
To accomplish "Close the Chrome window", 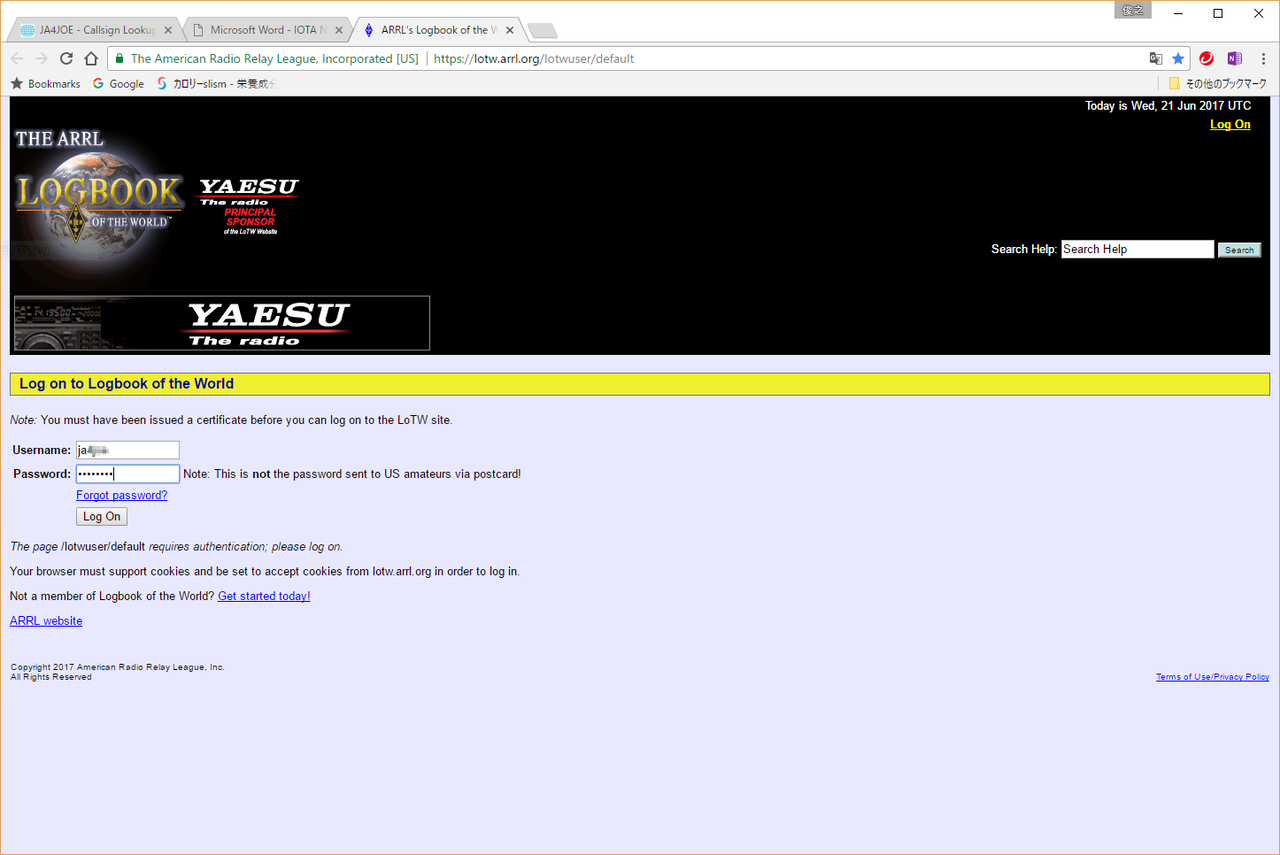I will point(1259,13).
